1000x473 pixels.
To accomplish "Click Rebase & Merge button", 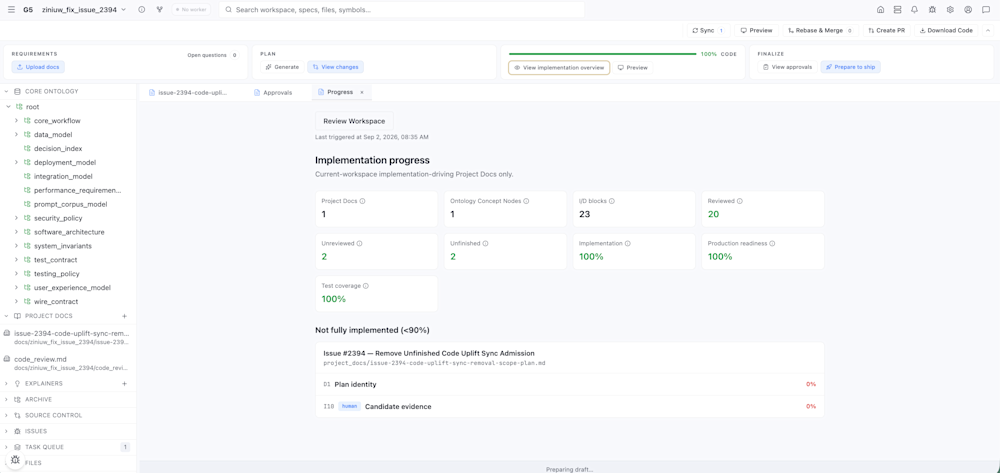I will pyautogui.click(x=820, y=31).
